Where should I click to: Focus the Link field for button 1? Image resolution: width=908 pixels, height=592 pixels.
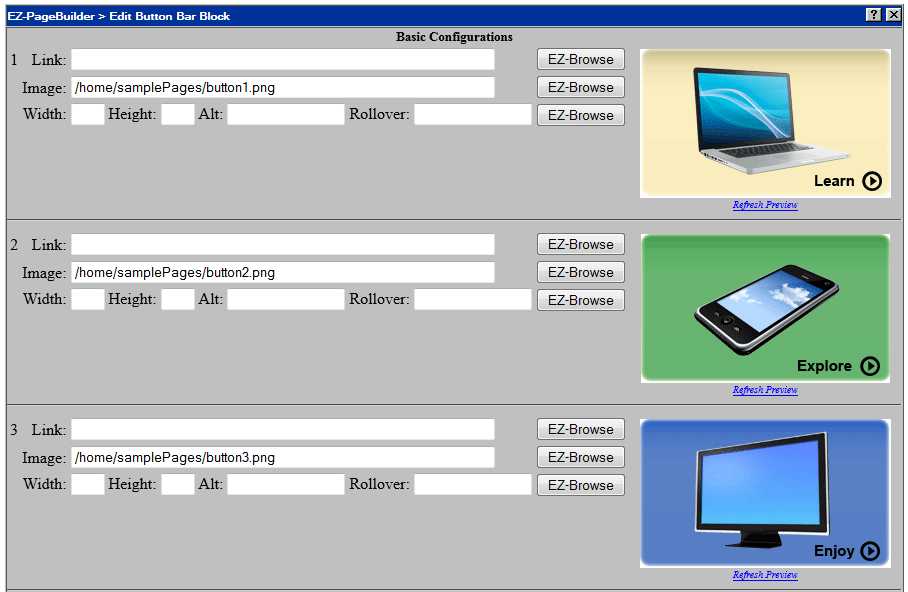pyautogui.click(x=283, y=60)
